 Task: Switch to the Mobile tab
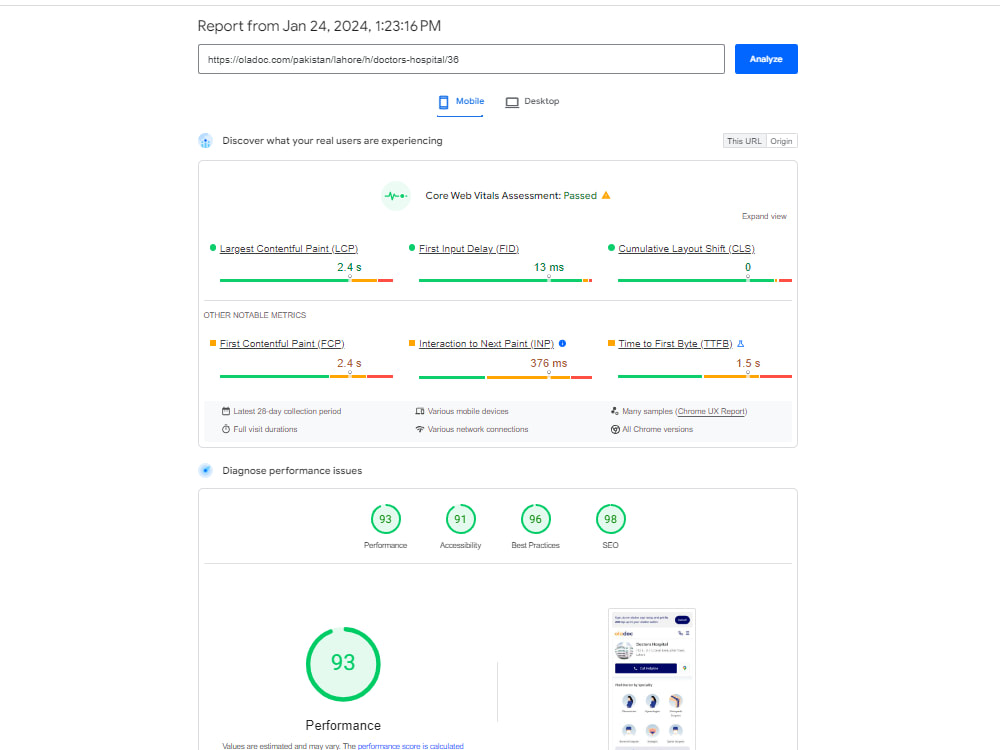click(460, 101)
